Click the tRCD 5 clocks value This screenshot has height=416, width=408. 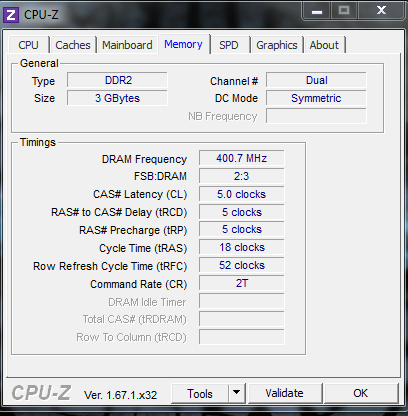(x=242, y=212)
